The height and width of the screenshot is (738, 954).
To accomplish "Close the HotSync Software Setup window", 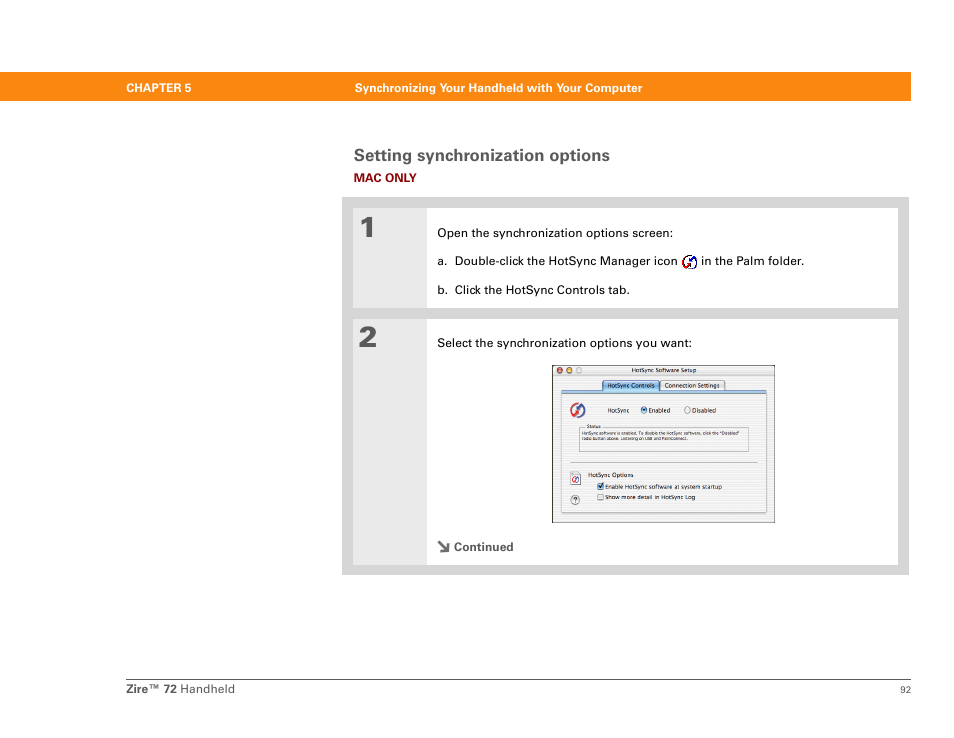I will [560, 370].
